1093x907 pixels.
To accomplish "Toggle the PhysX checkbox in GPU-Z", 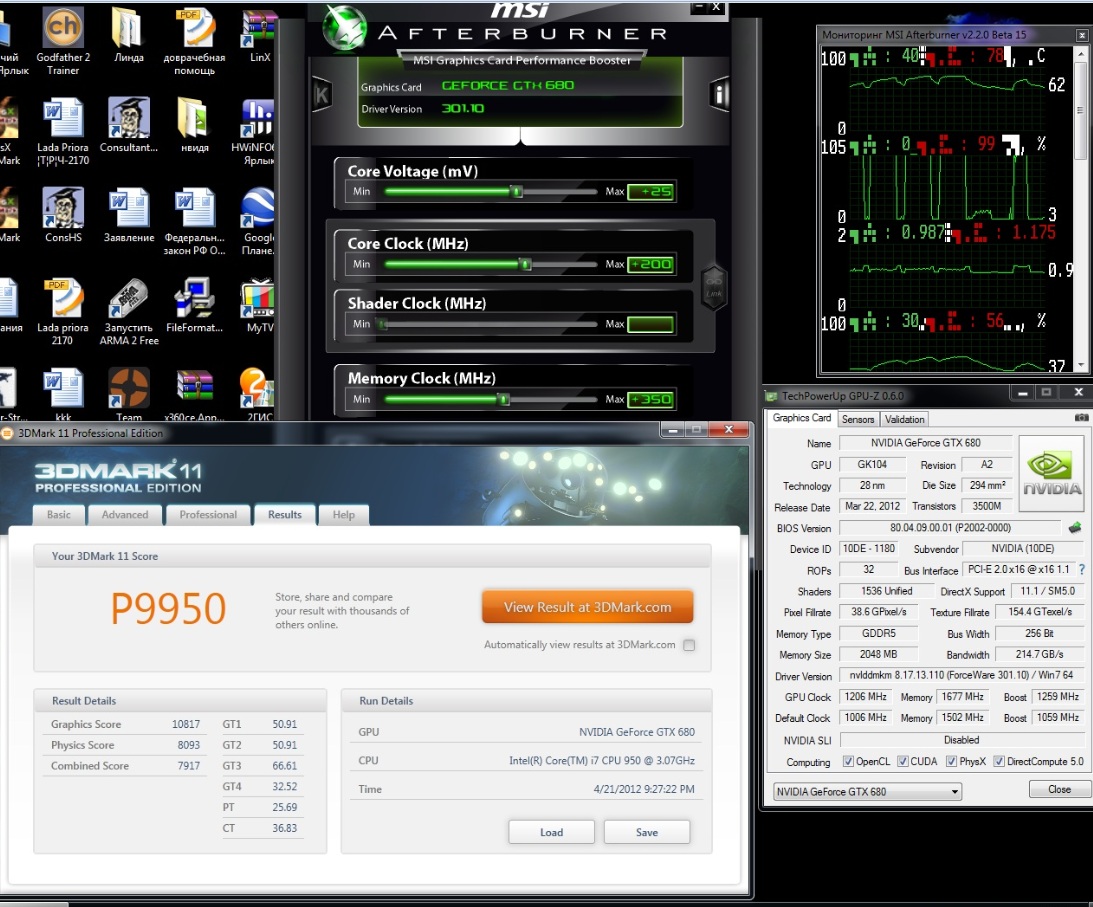I will 951,761.
